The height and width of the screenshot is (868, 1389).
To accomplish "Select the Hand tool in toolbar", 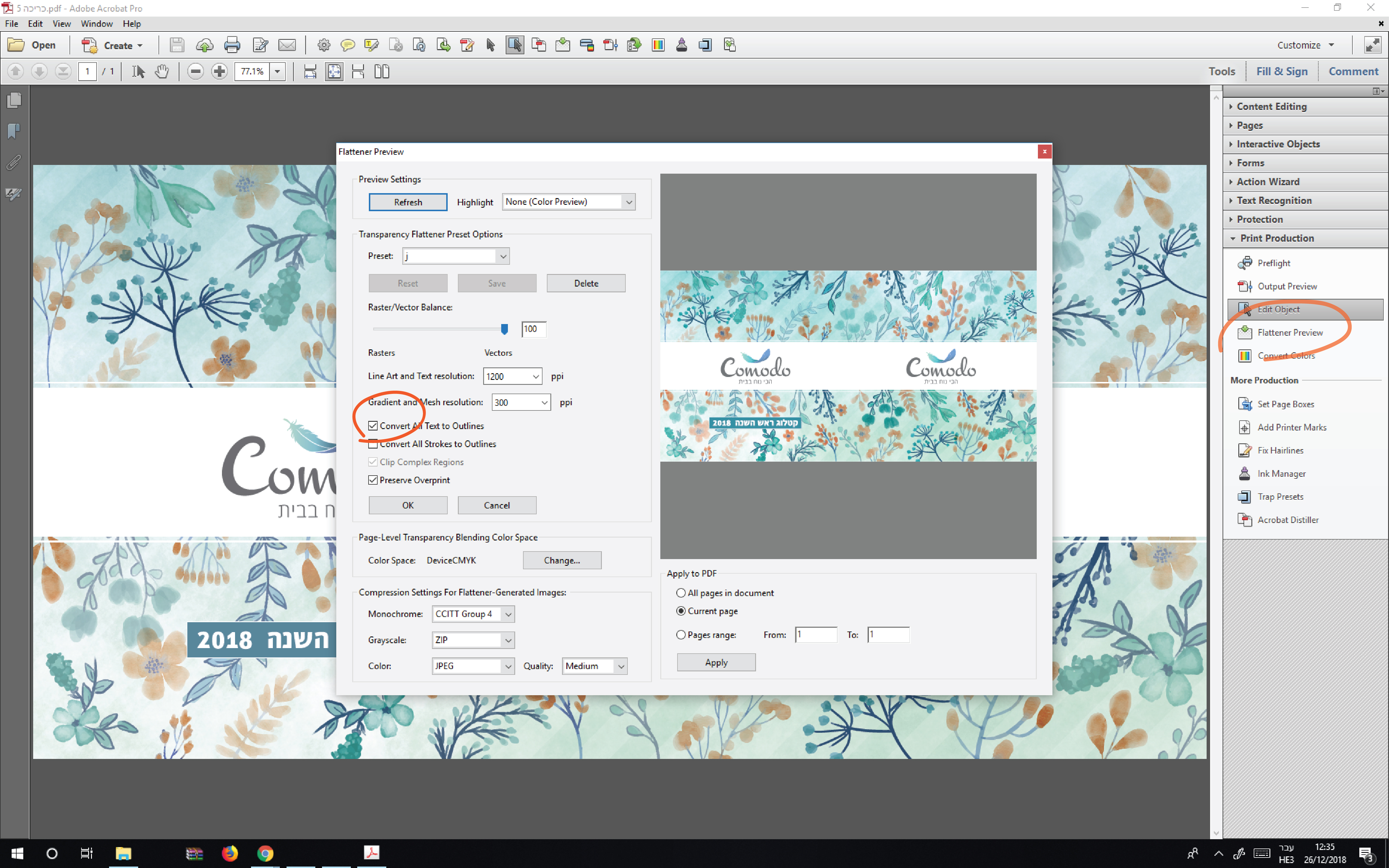I will point(162,71).
